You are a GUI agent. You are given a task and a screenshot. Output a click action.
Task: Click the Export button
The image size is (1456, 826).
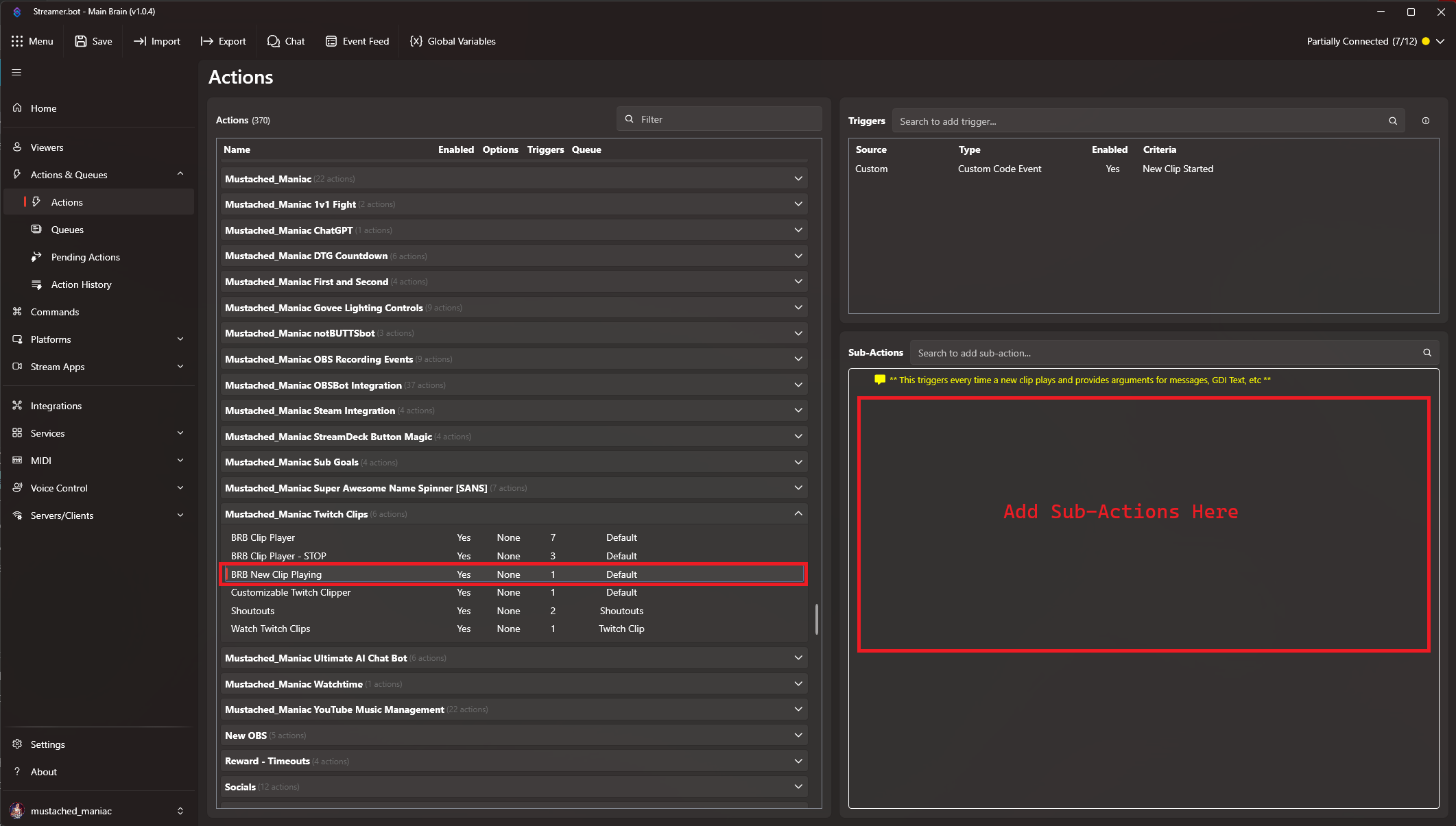224,41
